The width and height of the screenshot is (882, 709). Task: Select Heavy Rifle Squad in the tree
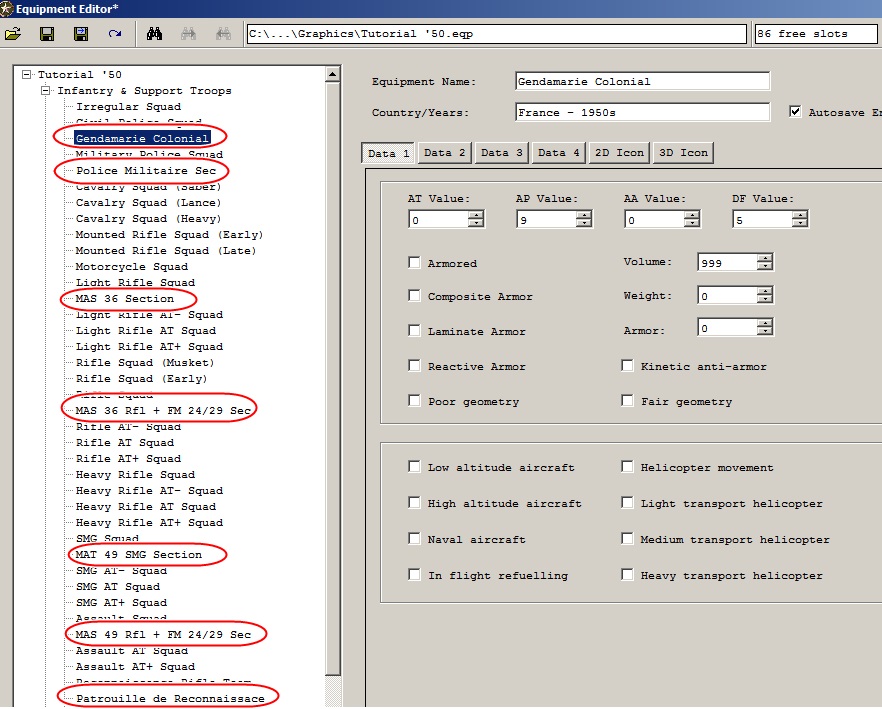(x=135, y=474)
